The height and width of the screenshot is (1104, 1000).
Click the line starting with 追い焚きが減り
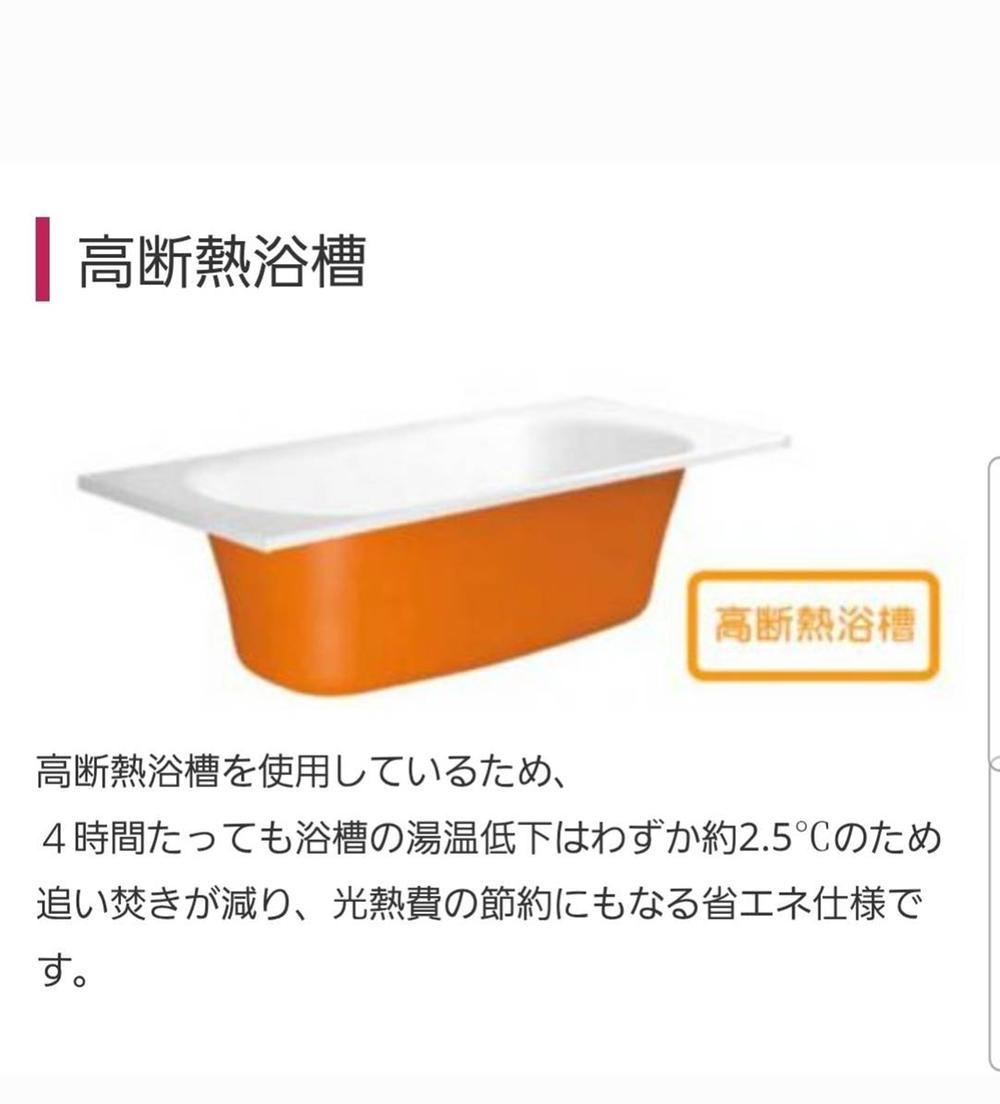(x=479, y=905)
